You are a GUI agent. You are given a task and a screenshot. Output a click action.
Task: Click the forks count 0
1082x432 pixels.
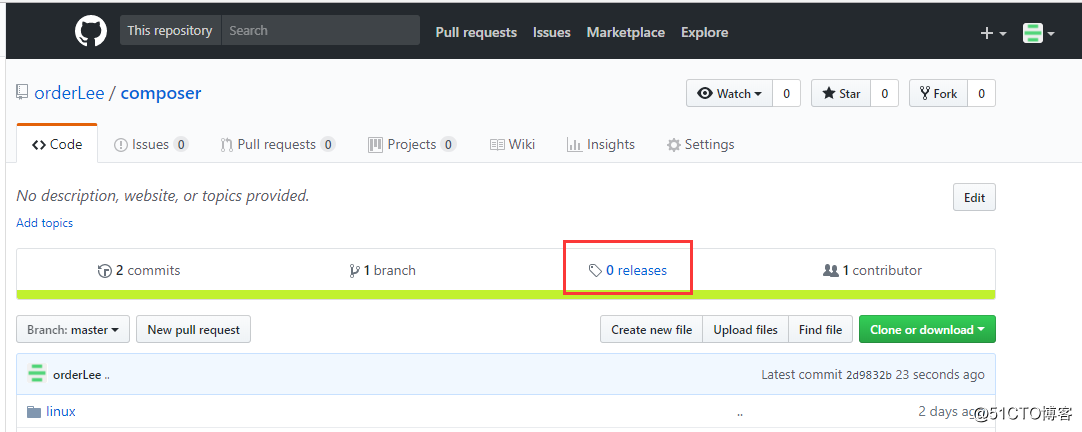coord(981,93)
